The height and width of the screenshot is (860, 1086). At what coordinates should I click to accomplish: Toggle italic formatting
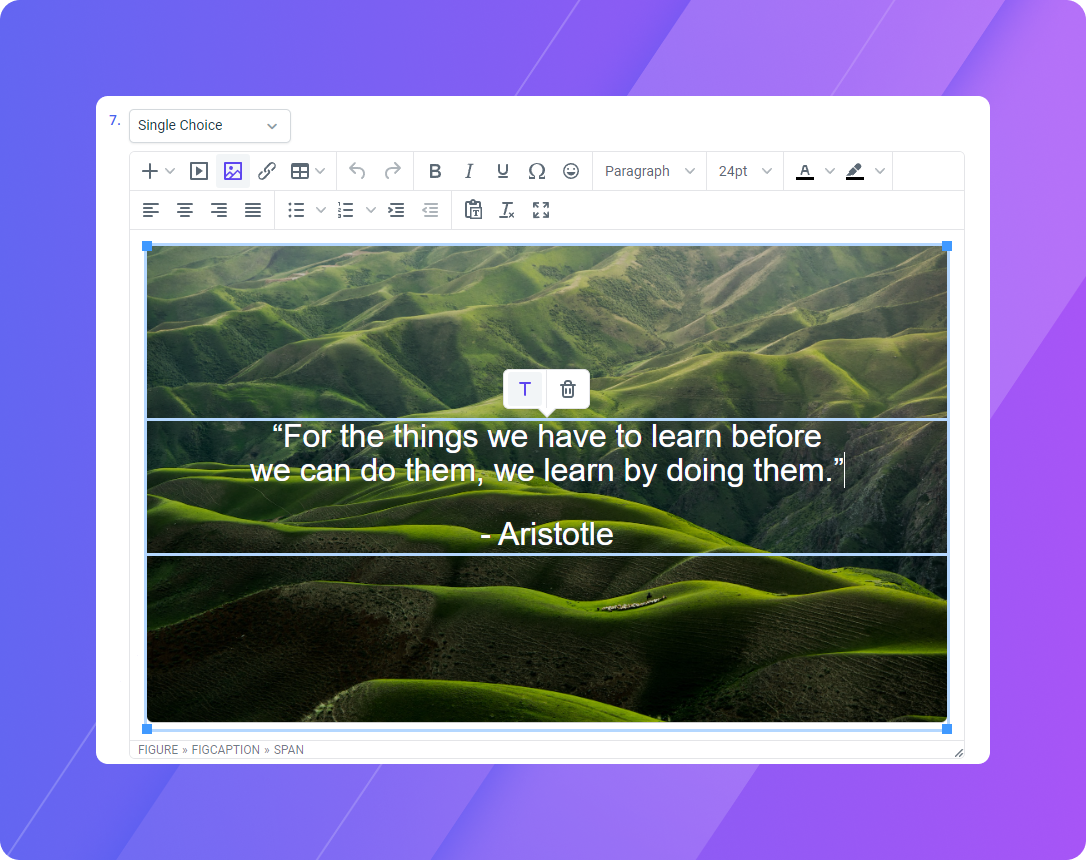(x=469, y=171)
